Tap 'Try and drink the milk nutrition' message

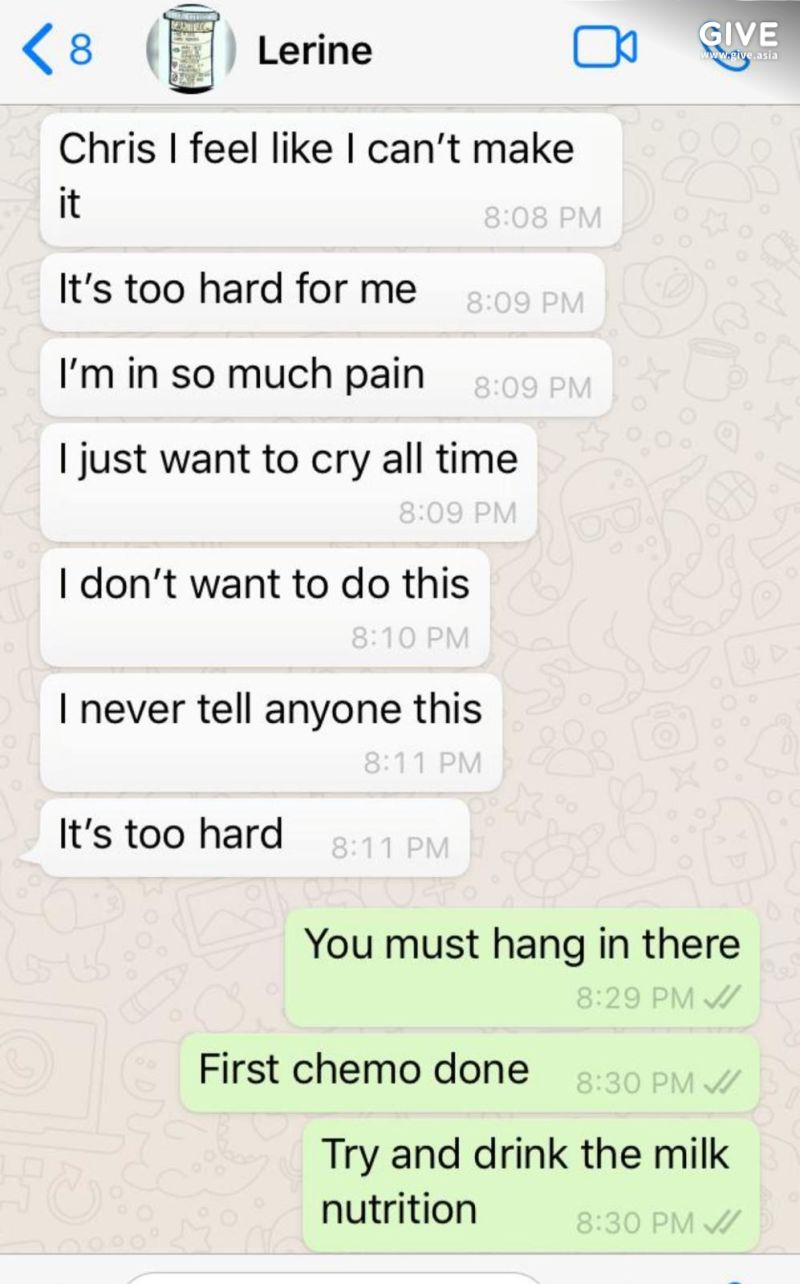(530, 1185)
